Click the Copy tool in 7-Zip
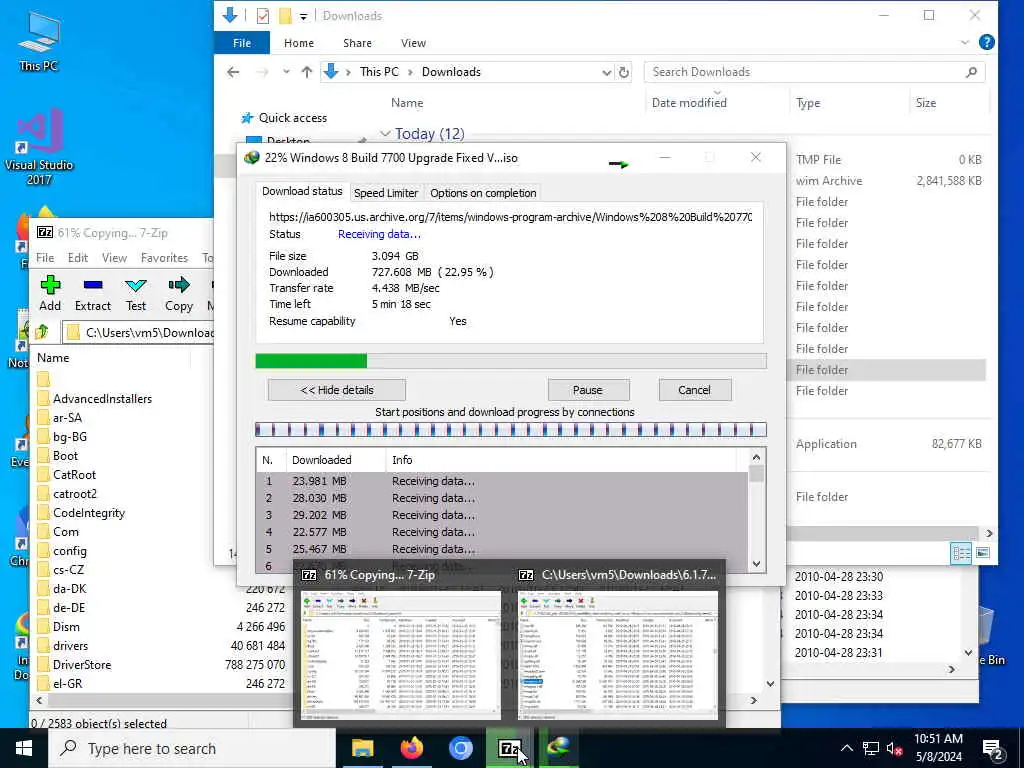Image resolution: width=1024 pixels, height=768 pixels. point(178,293)
